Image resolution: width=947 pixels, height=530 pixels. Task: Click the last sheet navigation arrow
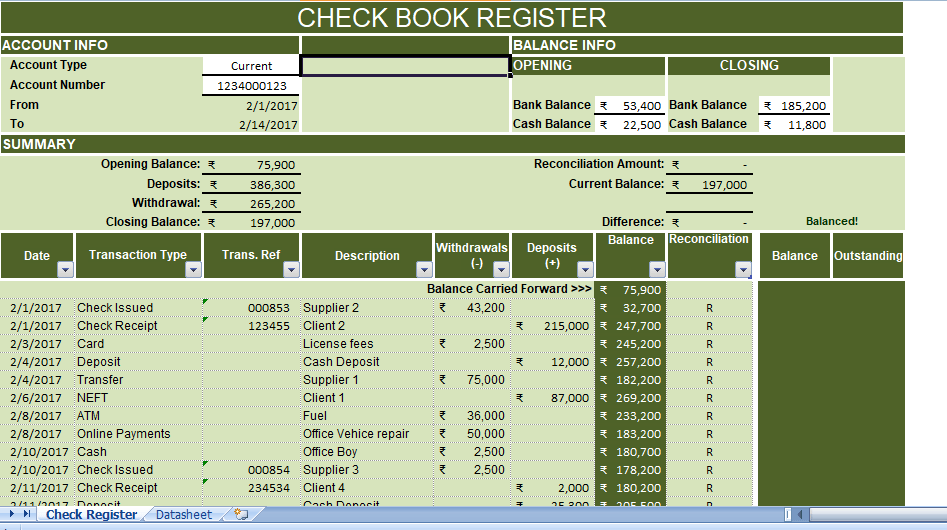(x=27, y=514)
